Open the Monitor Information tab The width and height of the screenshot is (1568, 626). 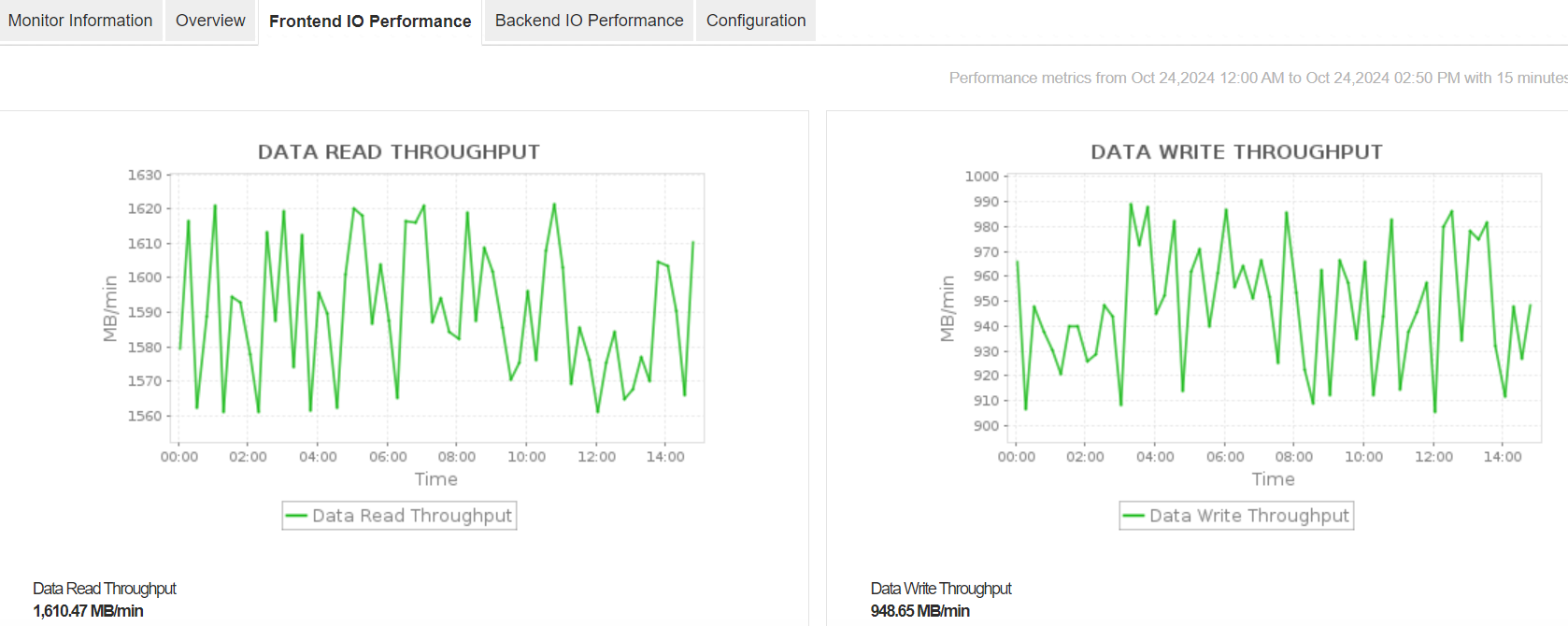(x=80, y=21)
